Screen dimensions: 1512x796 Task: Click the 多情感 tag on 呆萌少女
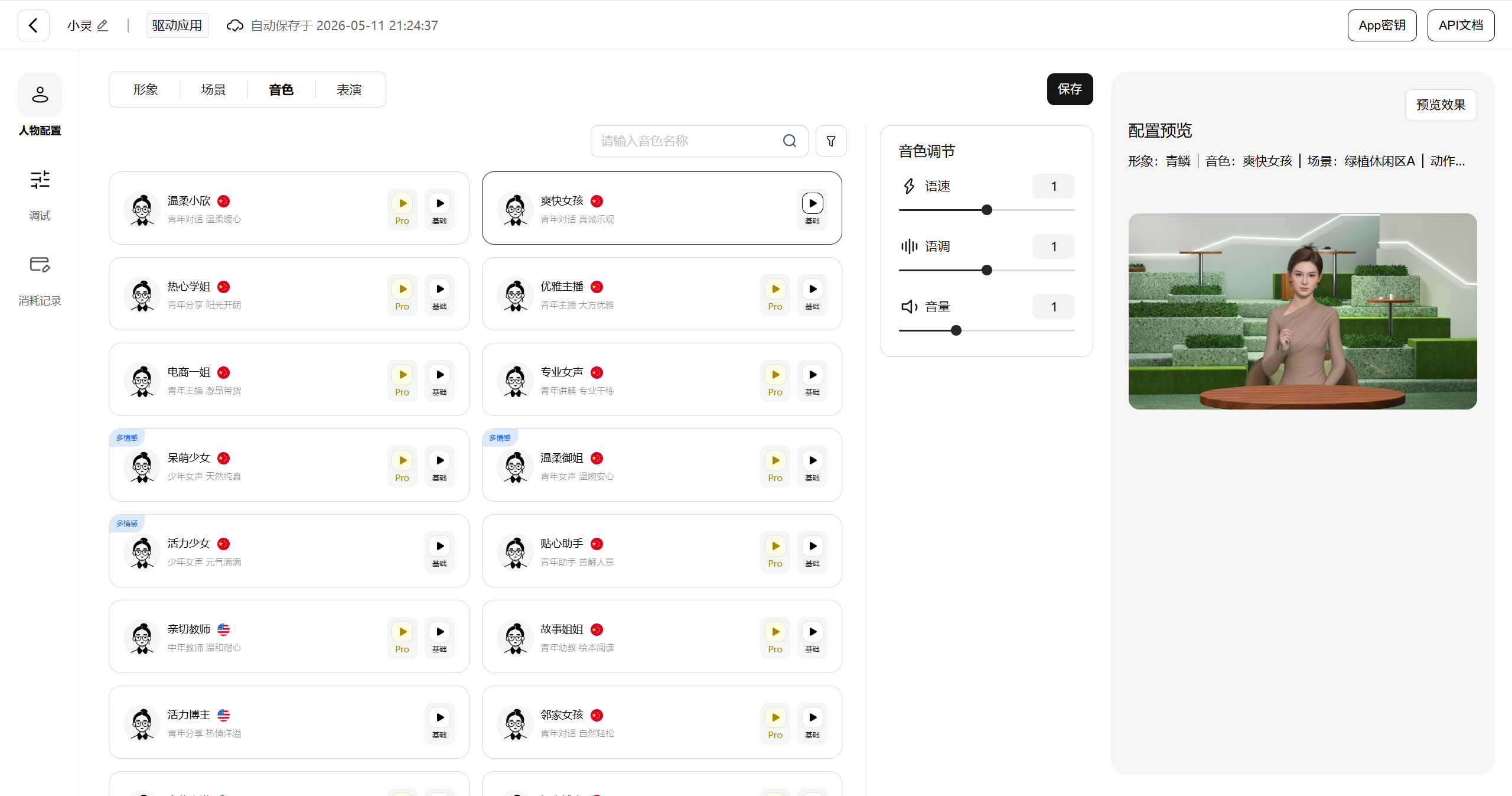[127, 438]
